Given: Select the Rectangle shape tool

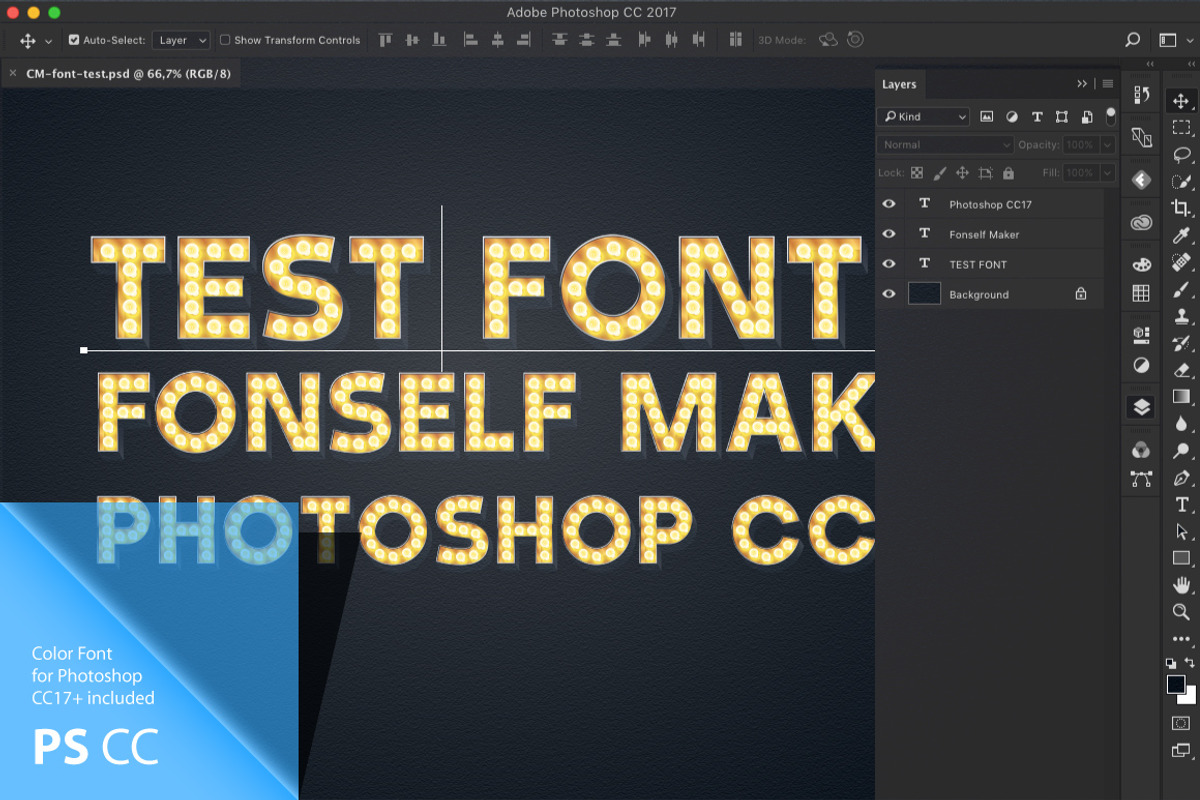Looking at the screenshot, I should click(x=1181, y=558).
